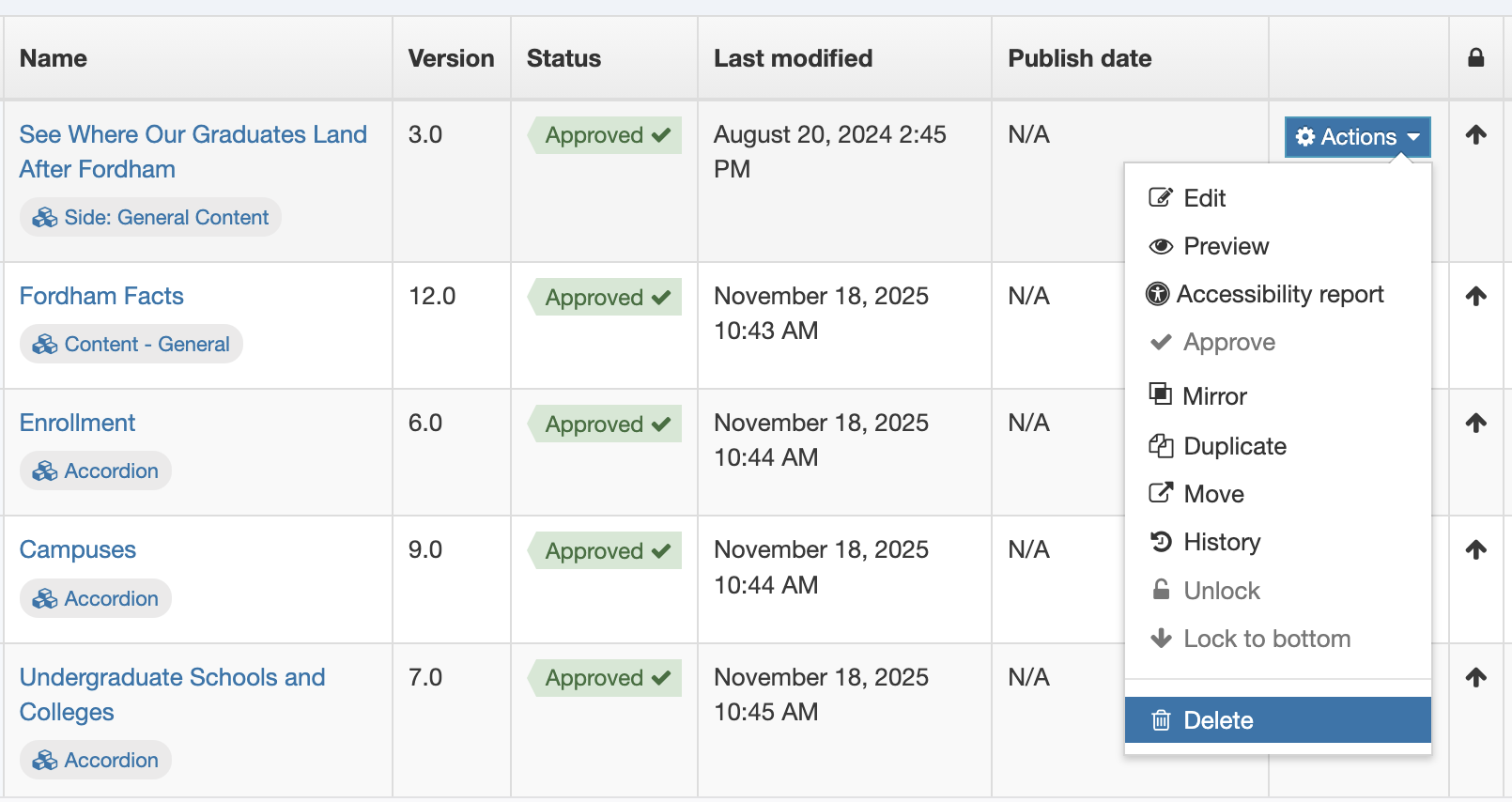
Task: Move Fordham Facts row up with arrow
Action: (x=1476, y=296)
